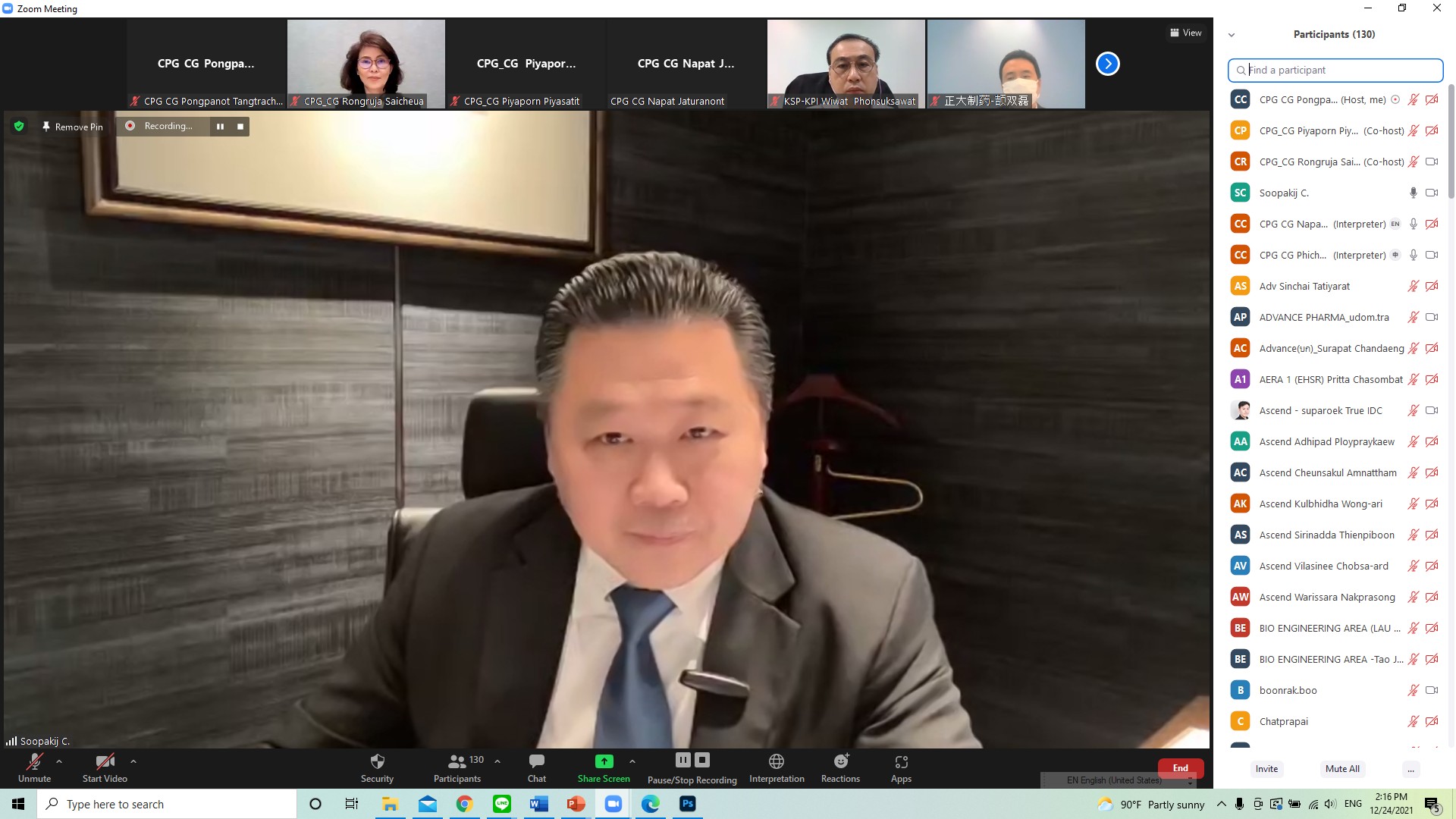1456x819 pixels.
Task: Open the more options ellipsis beside Mute All
Action: (x=1410, y=769)
